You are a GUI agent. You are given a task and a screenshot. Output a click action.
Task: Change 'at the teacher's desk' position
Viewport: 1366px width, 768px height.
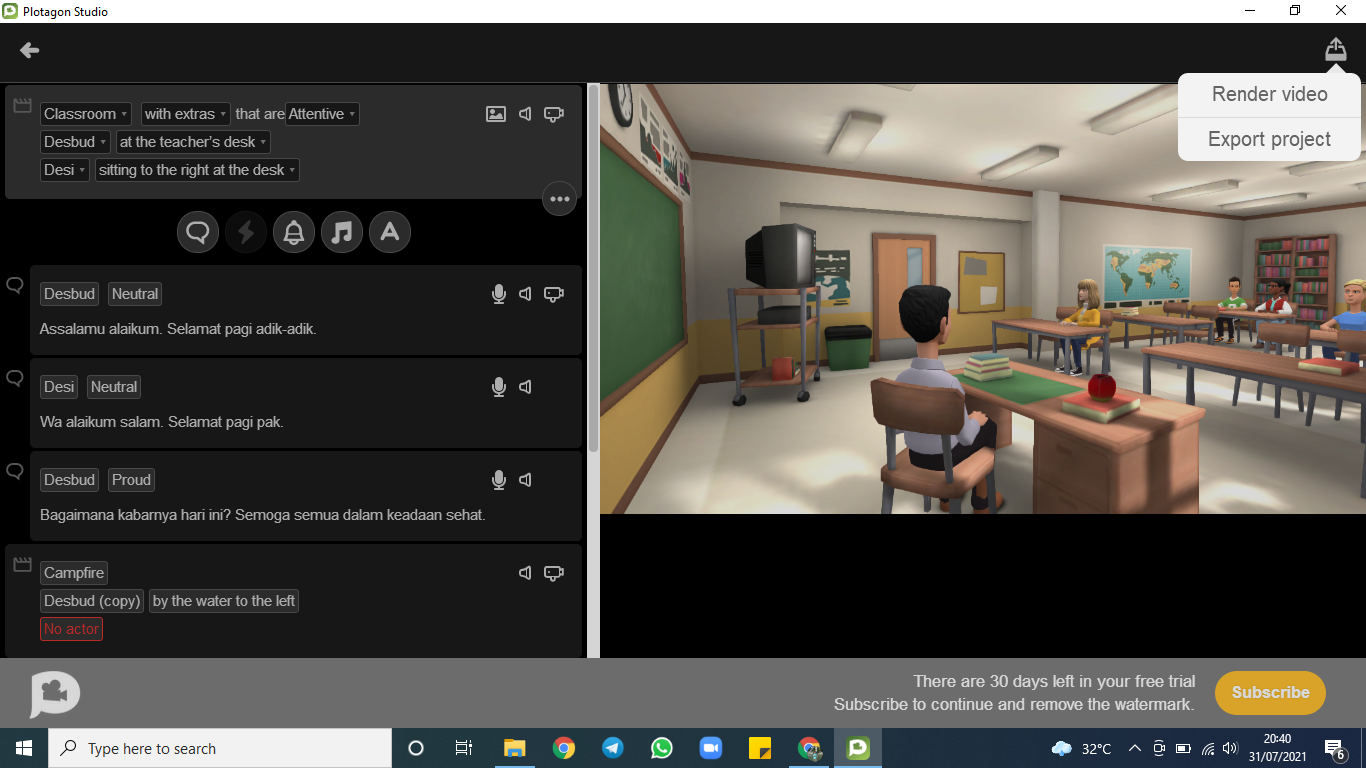pos(193,142)
